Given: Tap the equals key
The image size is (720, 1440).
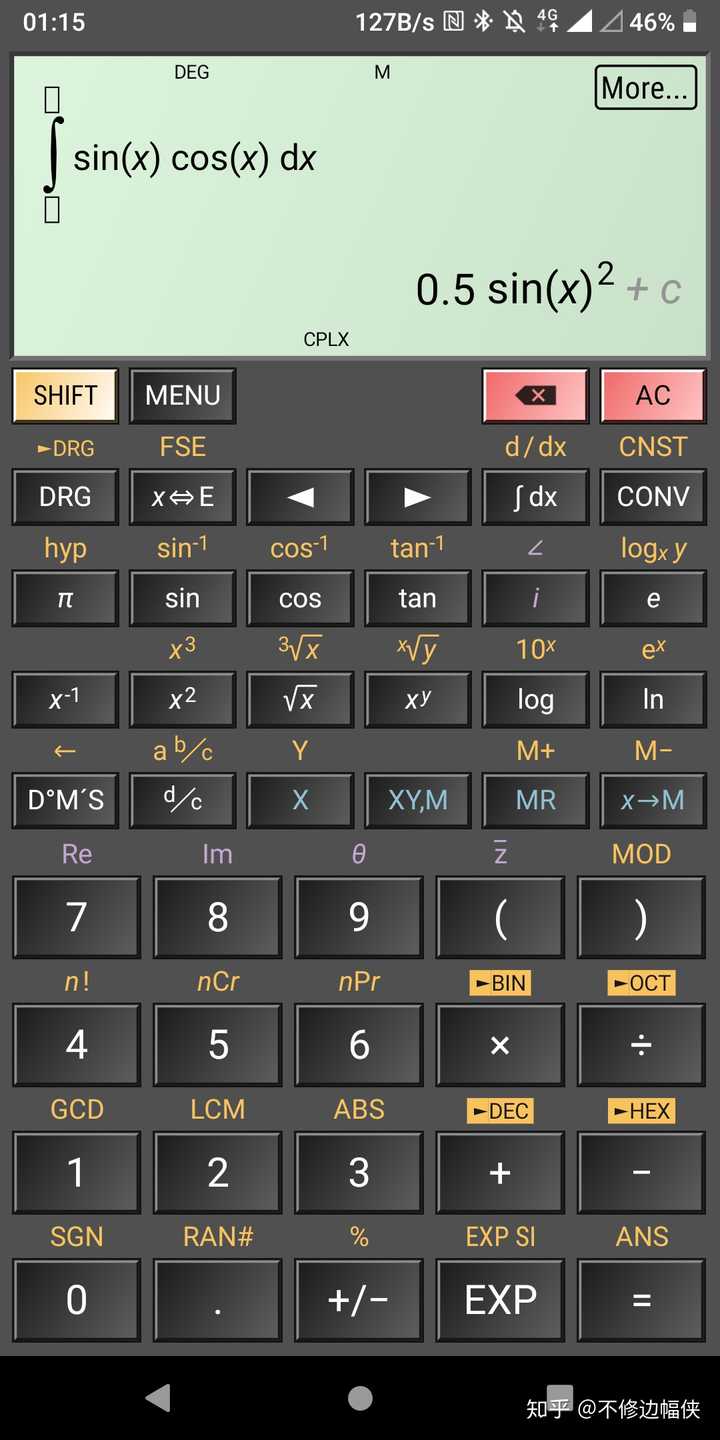Looking at the screenshot, I should click(x=641, y=1300).
